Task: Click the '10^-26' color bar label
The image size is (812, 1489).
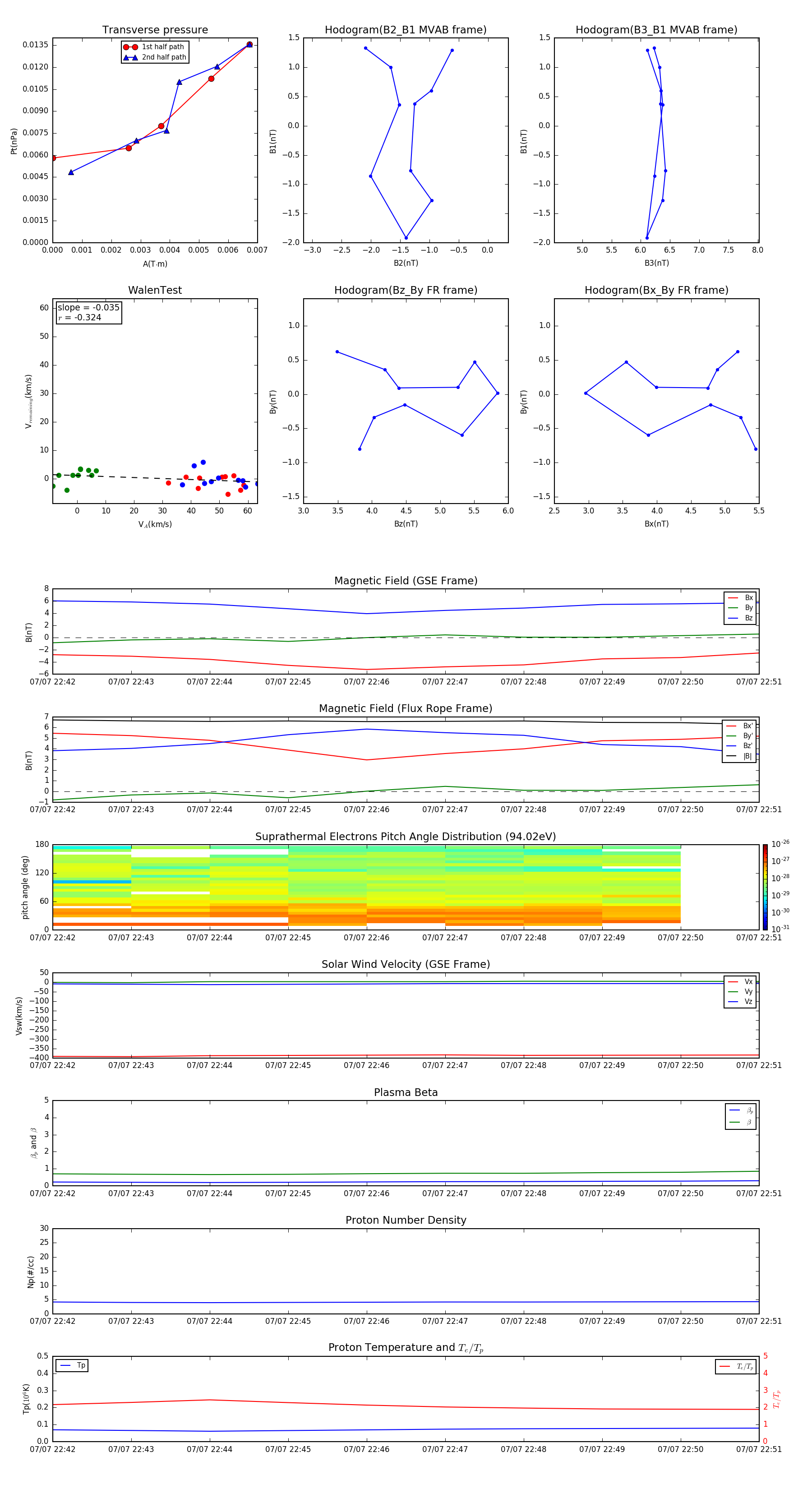Action: [780, 844]
